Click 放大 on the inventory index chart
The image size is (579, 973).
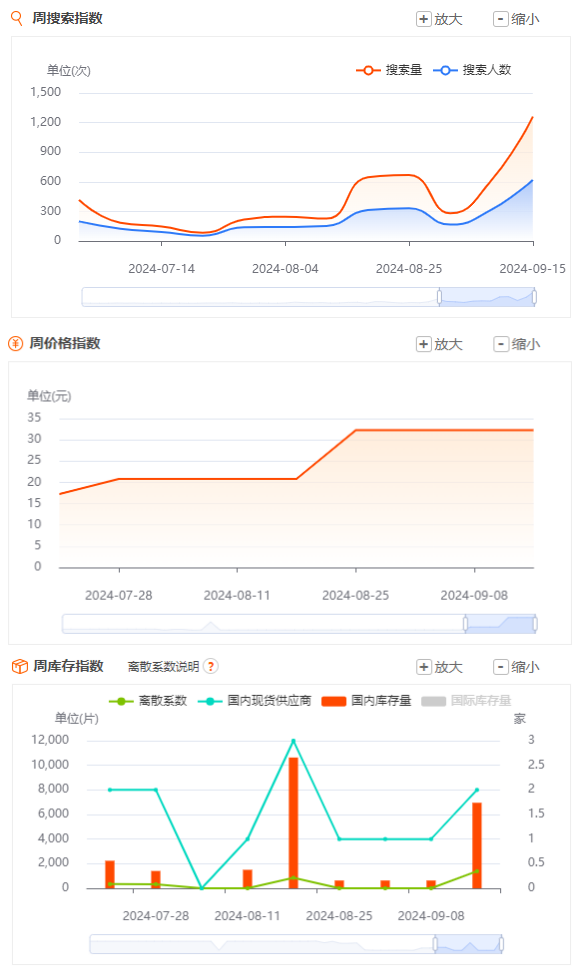440,666
